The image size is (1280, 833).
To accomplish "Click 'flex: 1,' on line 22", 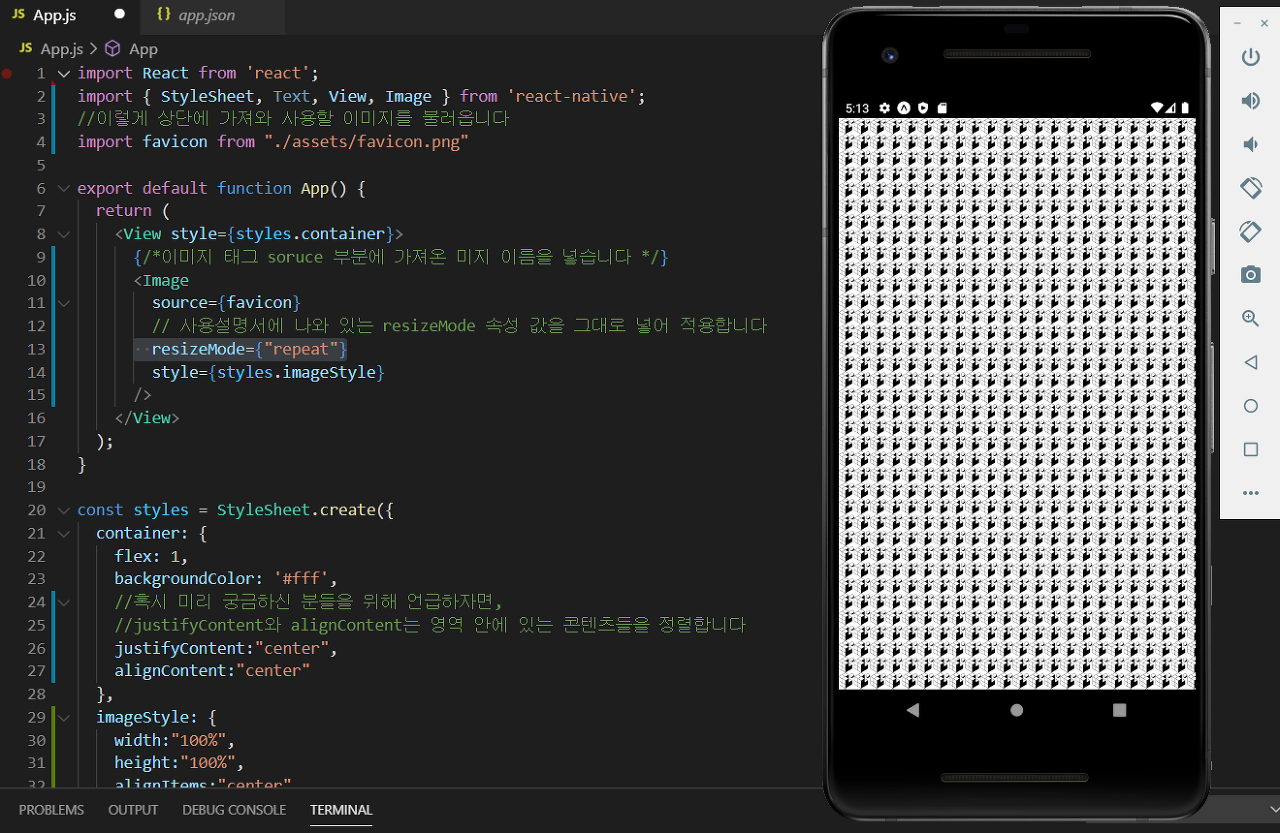I will point(151,556).
